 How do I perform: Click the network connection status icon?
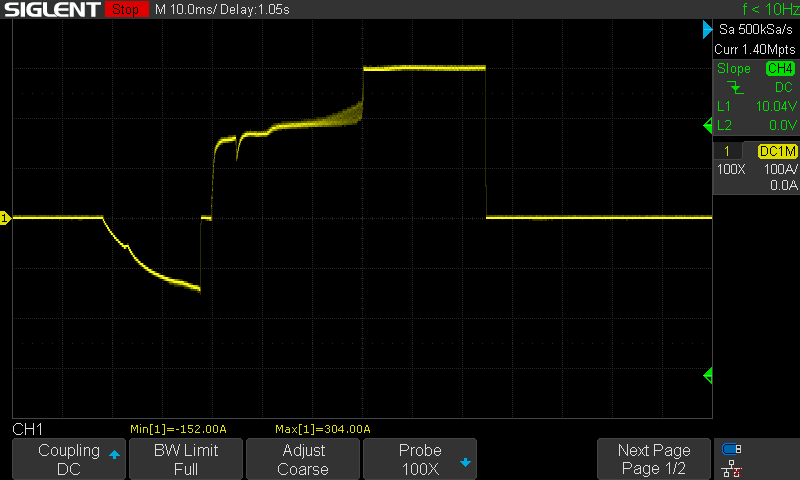[732, 468]
